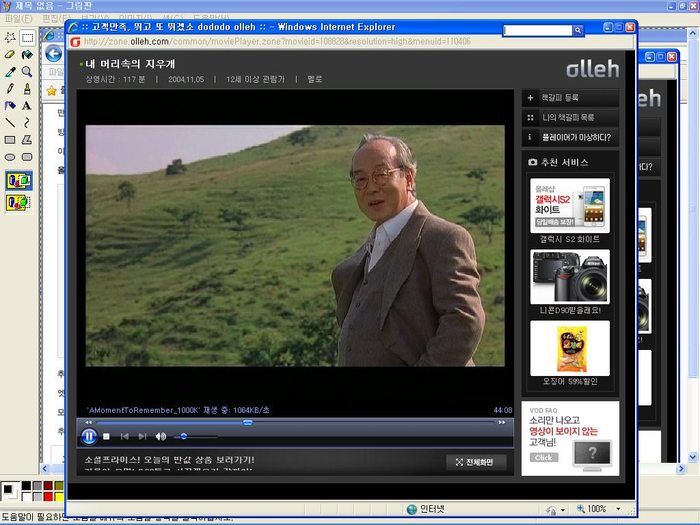Screen dimensions: 700x525
Task: Select the Pencil tool in Paint
Action: (10, 89)
